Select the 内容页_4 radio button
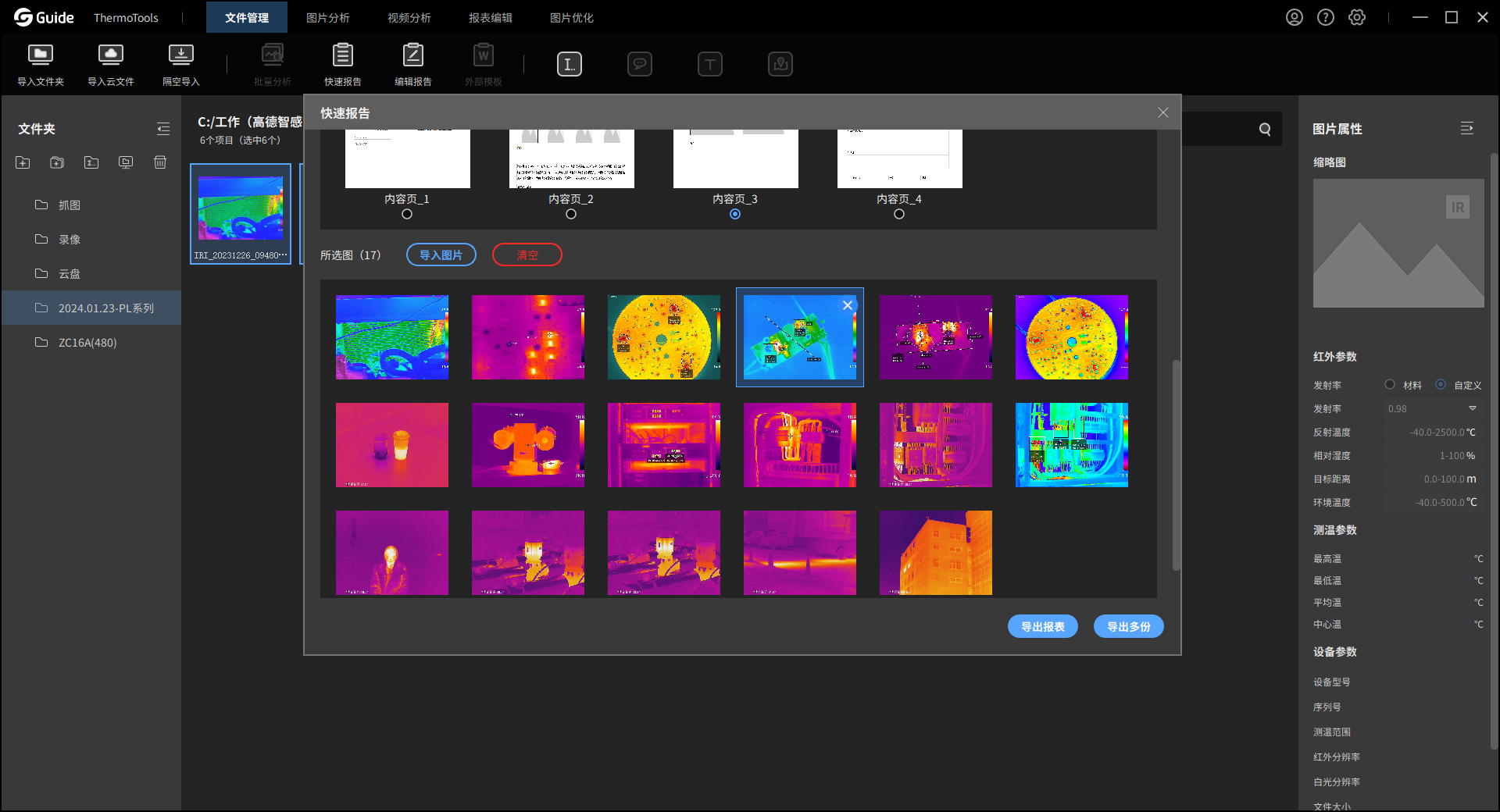Image resolution: width=1500 pixels, height=812 pixels. tap(899, 214)
